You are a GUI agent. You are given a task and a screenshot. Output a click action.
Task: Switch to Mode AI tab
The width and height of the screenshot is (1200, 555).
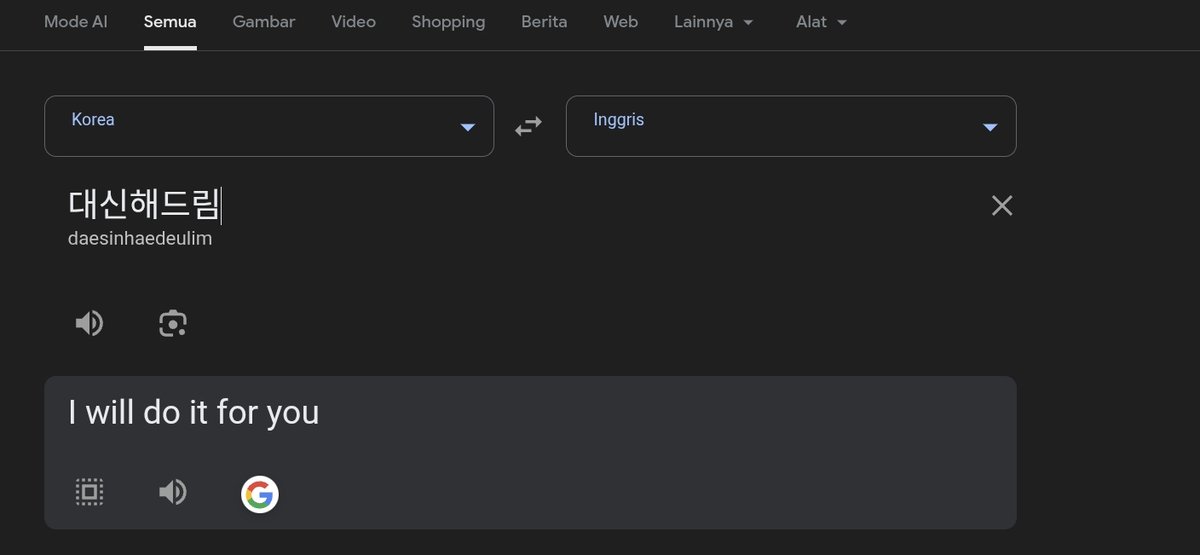76,22
